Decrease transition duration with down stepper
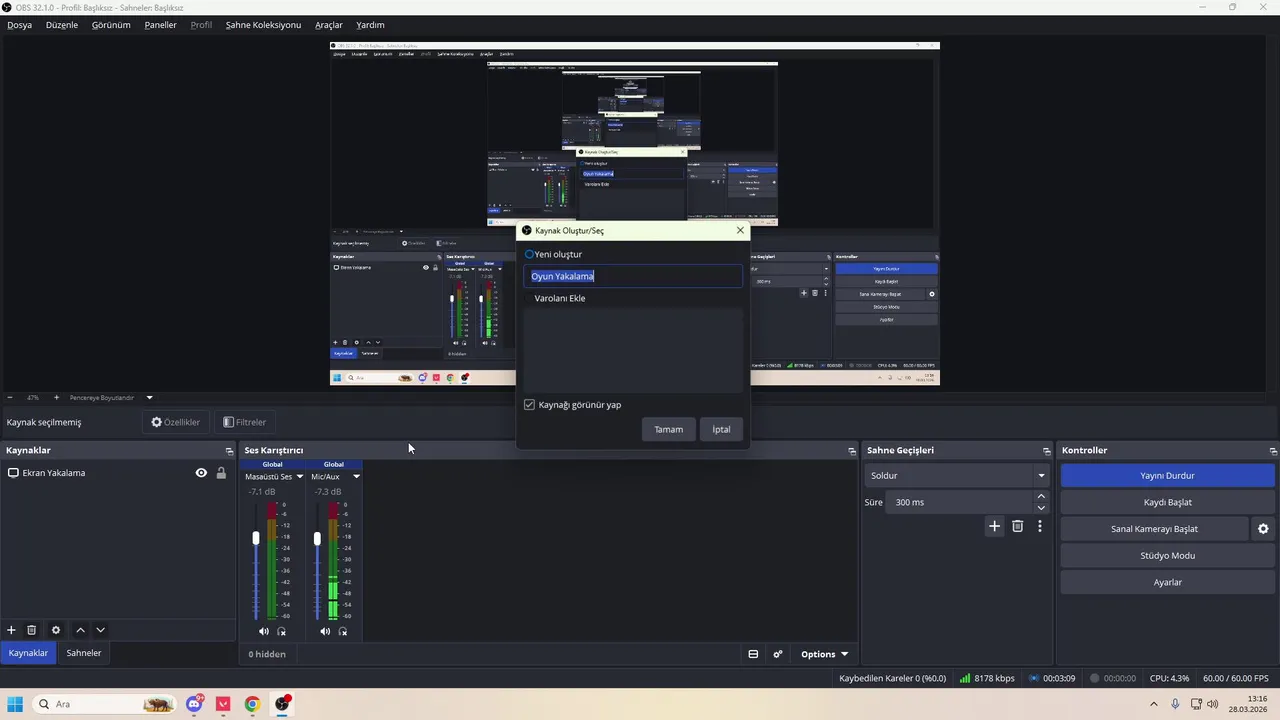This screenshot has height=720, width=1280. pos(1041,508)
